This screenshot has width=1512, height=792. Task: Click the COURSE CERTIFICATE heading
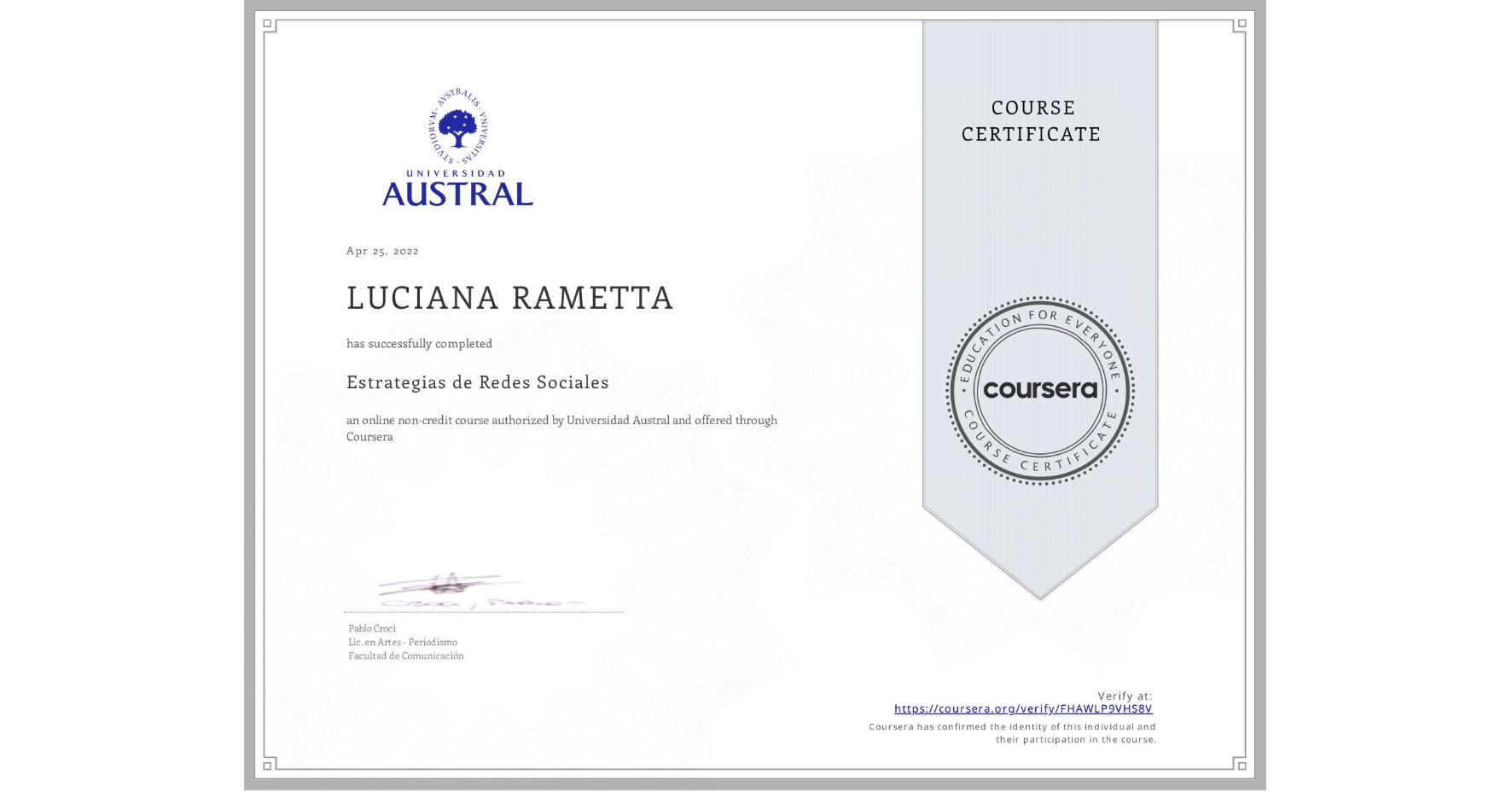click(1032, 120)
